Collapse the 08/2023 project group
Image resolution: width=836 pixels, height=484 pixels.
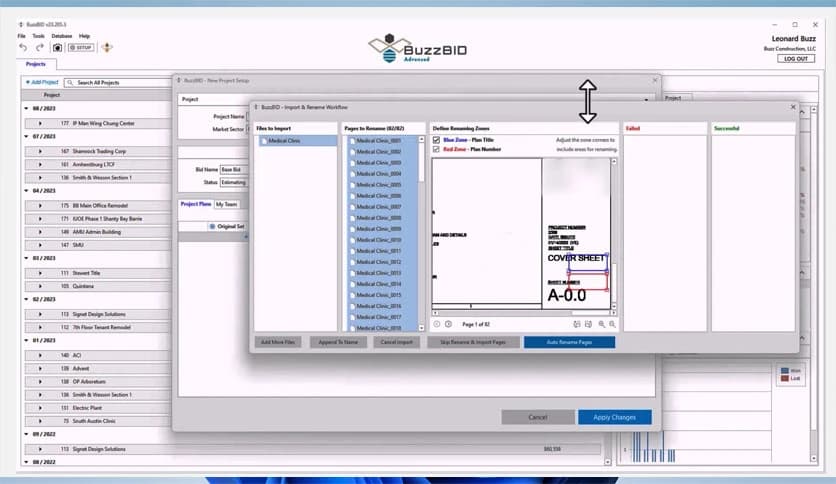27,108
